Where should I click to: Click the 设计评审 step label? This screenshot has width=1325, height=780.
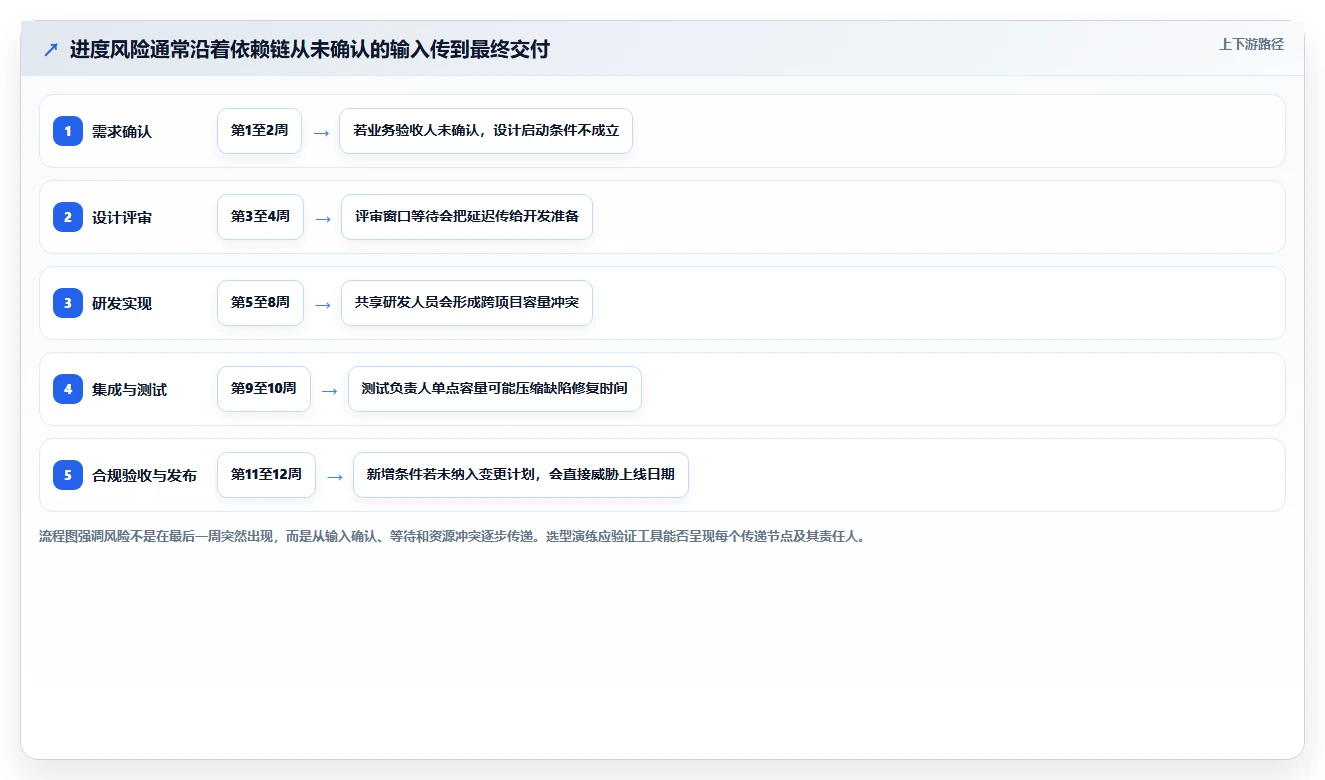122,217
